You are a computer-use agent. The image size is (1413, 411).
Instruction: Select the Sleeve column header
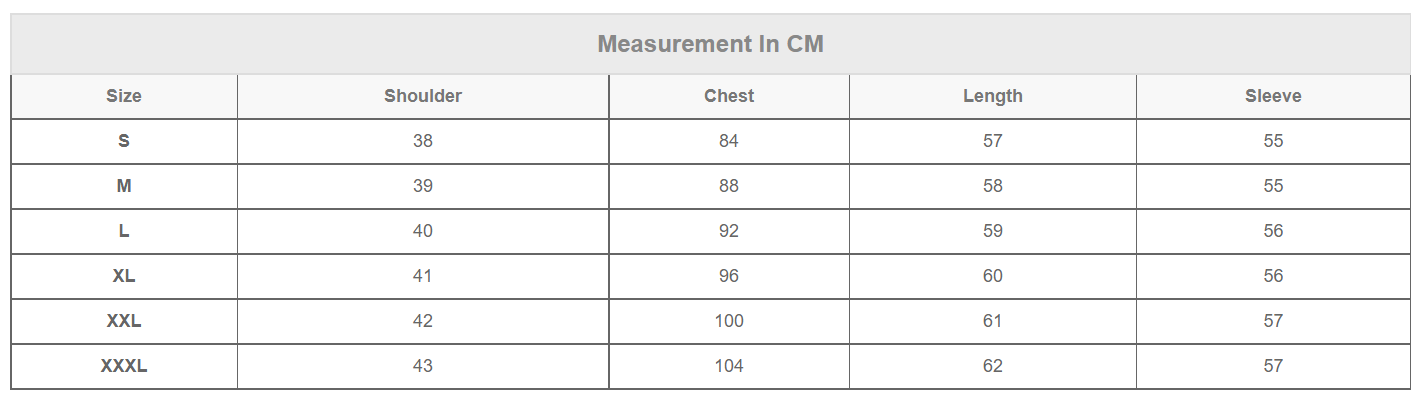tap(1273, 96)
